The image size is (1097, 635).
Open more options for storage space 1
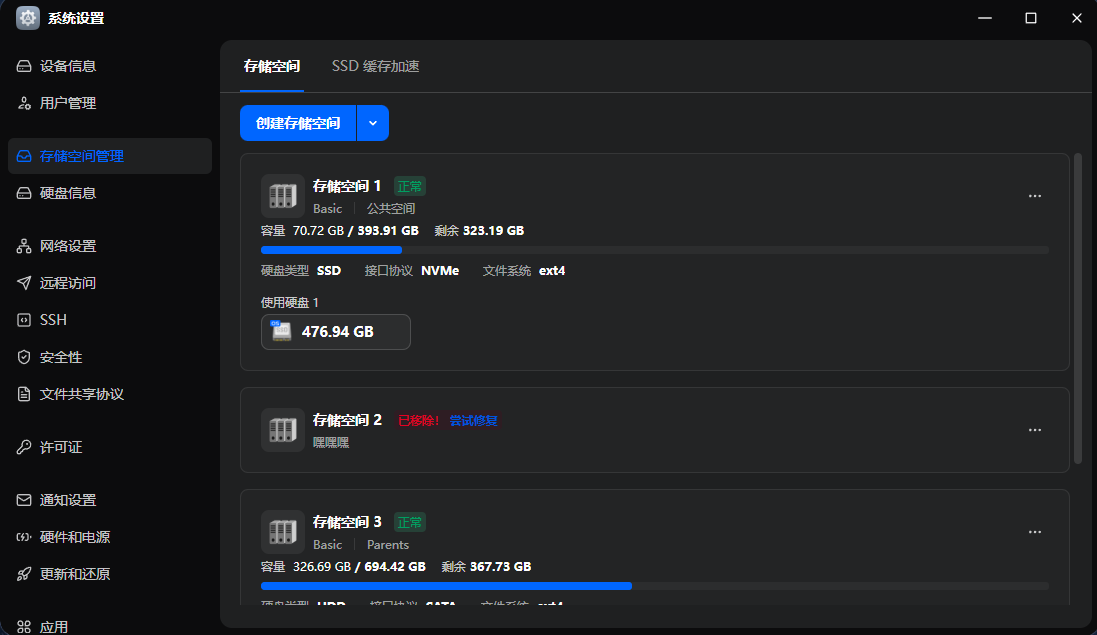coord(1035,196)
